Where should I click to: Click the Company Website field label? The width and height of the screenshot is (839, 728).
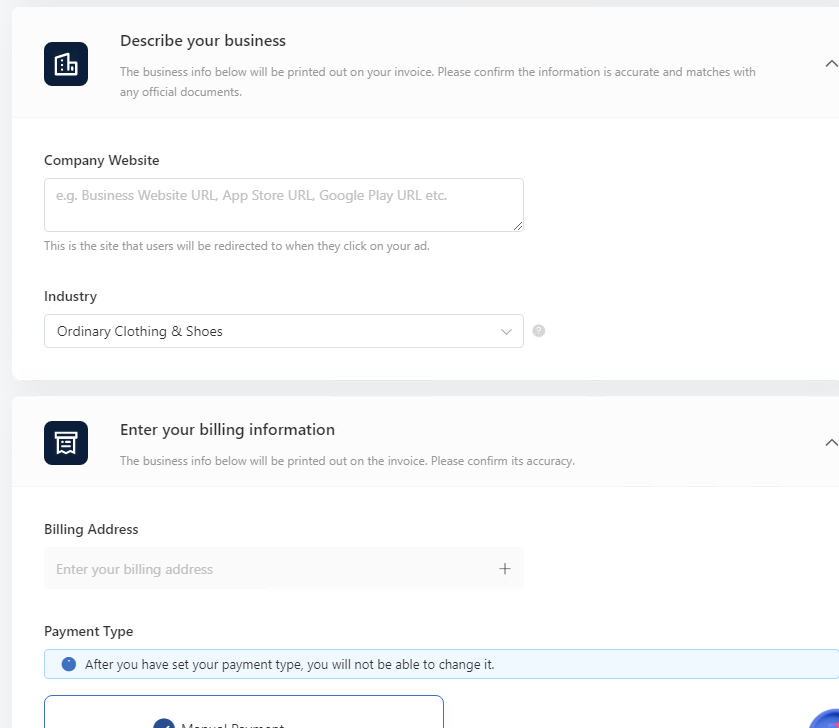(102, 160)
